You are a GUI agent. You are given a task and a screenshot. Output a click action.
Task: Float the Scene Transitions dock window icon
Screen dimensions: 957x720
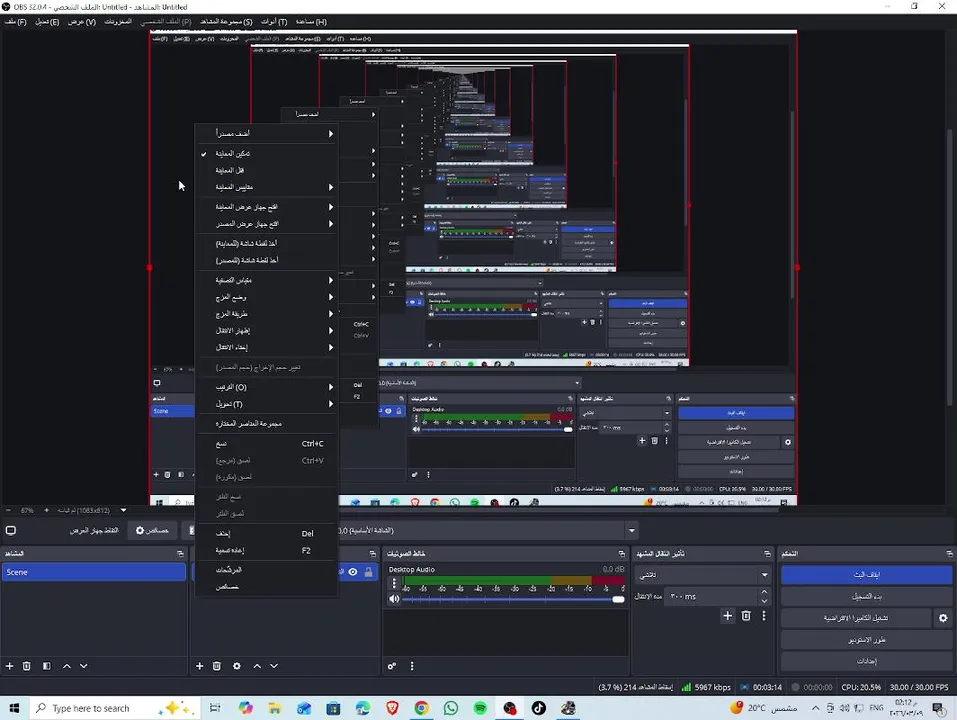767,553
